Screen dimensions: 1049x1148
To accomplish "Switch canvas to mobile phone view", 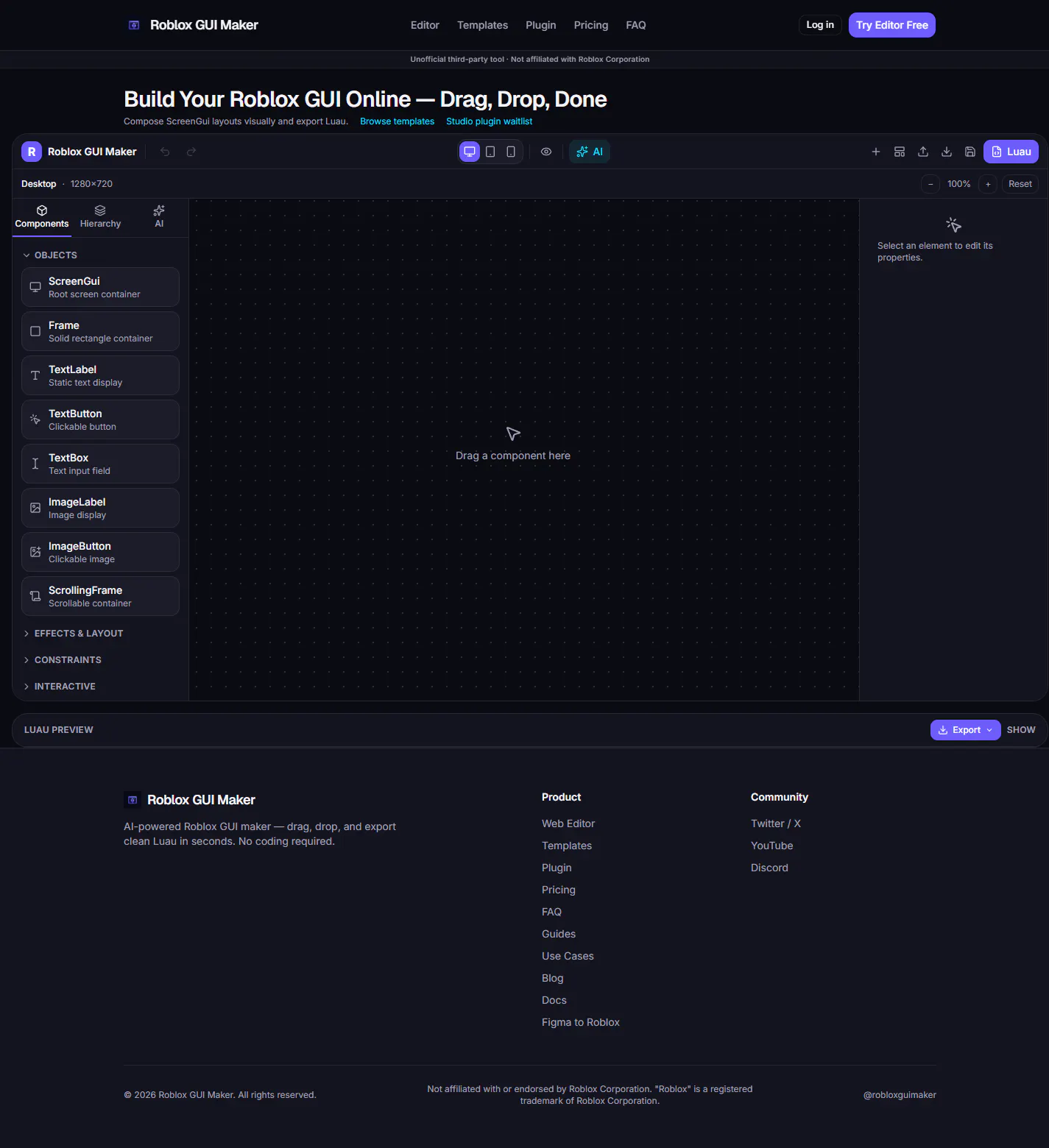I will (x=511, y=152).
